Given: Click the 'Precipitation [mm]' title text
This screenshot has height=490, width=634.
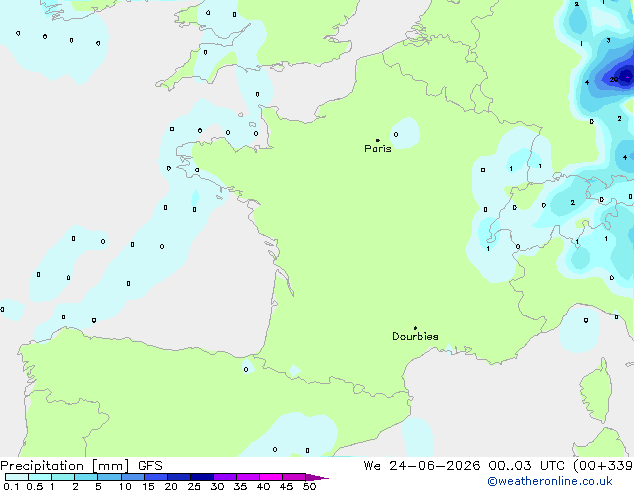Looking at the screenshot, I should 64,466.
